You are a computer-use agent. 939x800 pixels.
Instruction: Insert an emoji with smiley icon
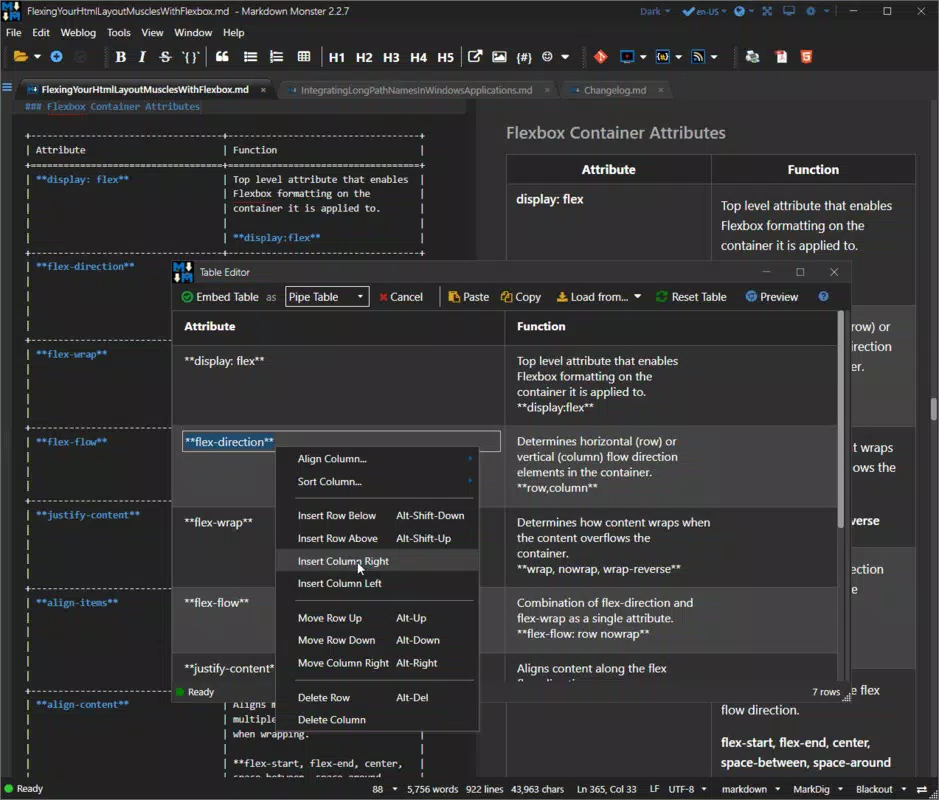point(547,57)
